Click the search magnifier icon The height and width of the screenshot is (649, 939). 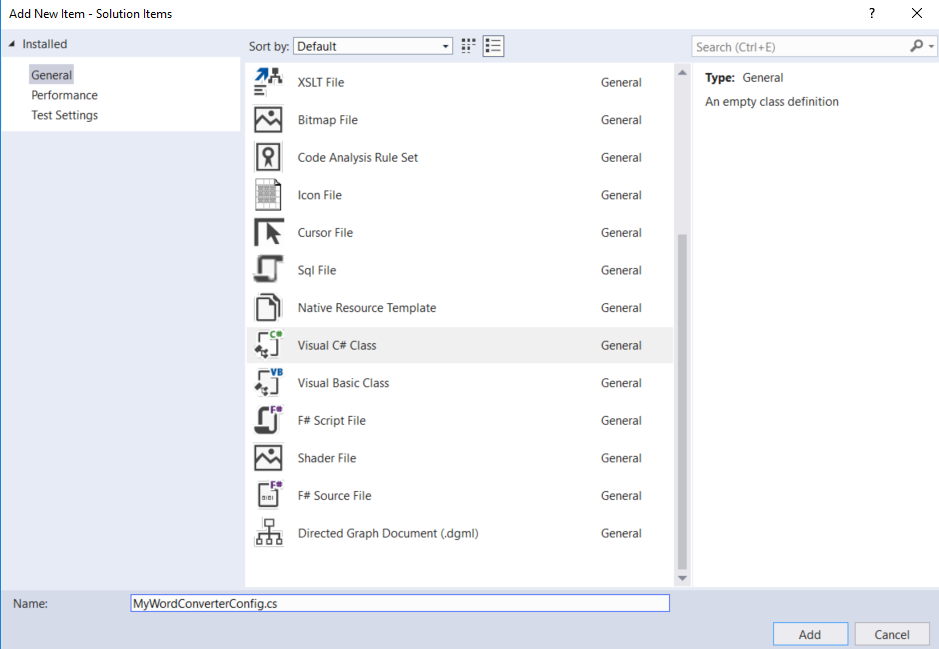[x=916, y=46]
